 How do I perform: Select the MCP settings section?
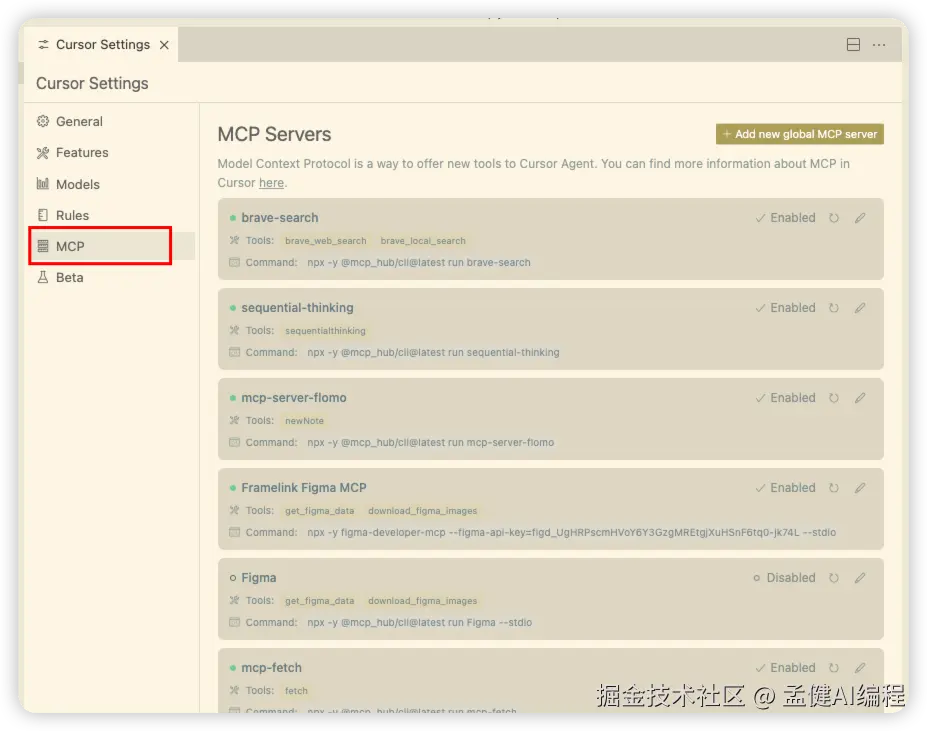112,246
